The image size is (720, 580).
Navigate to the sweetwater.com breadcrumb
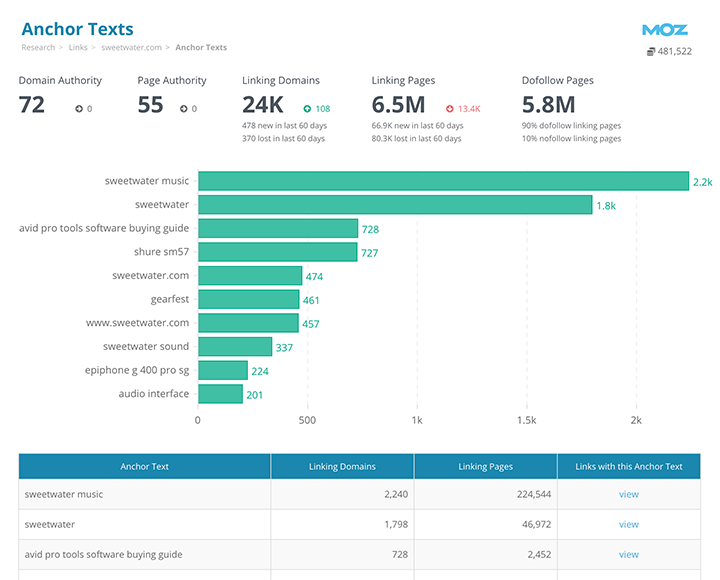[x=132, y=47]
